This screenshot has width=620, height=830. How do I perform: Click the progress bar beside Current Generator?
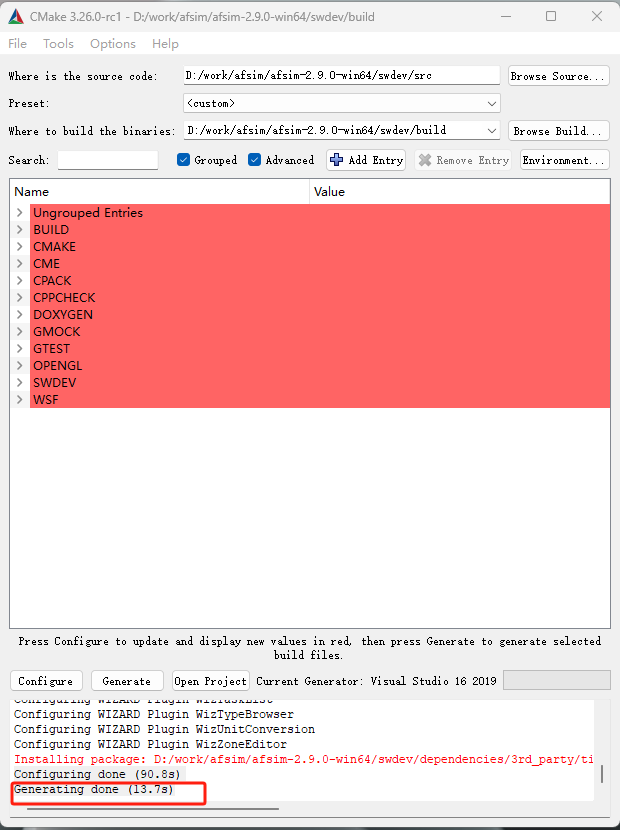click(x=556, y=680)
